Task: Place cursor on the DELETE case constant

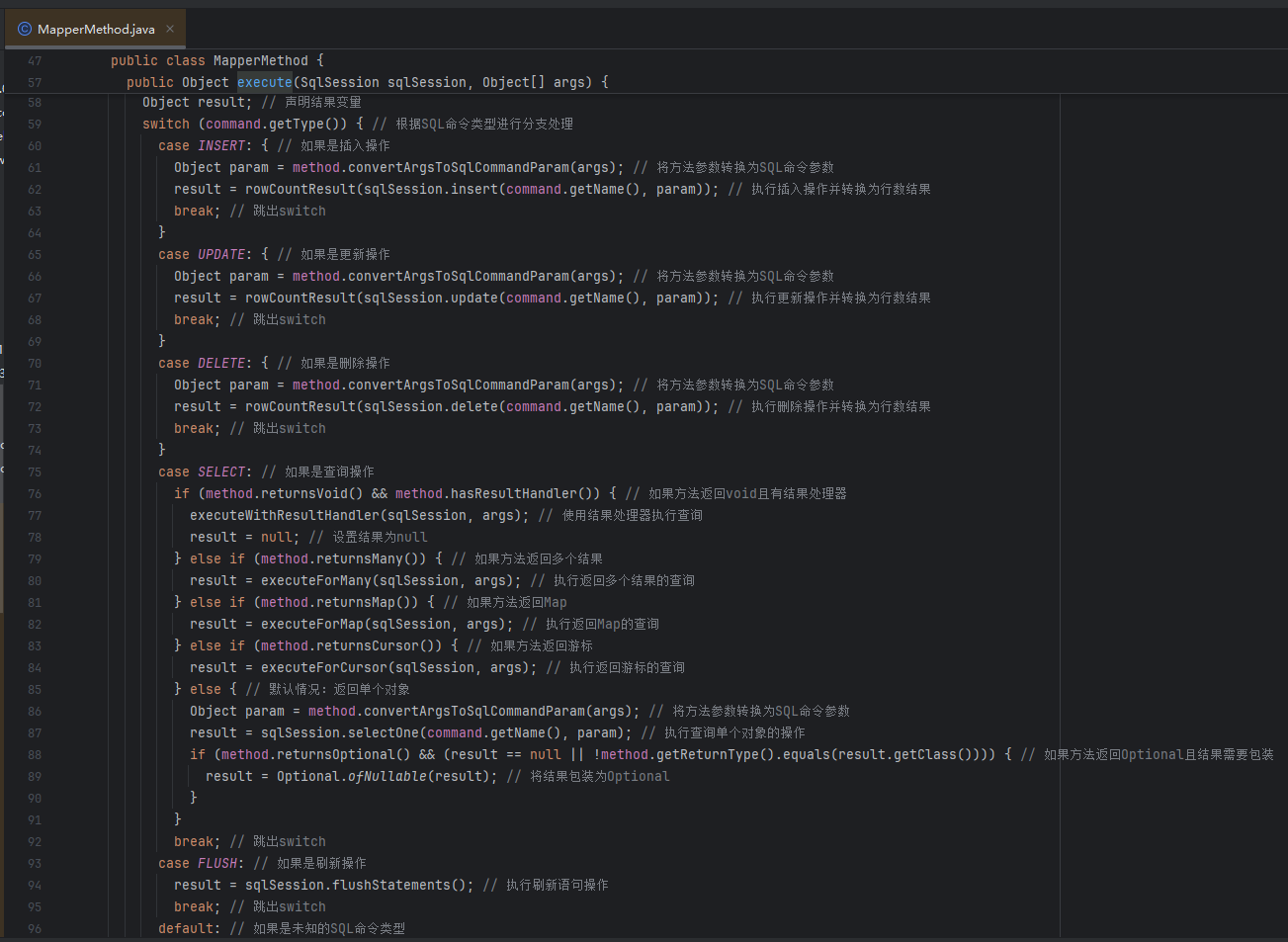Action: pos(221,363)
